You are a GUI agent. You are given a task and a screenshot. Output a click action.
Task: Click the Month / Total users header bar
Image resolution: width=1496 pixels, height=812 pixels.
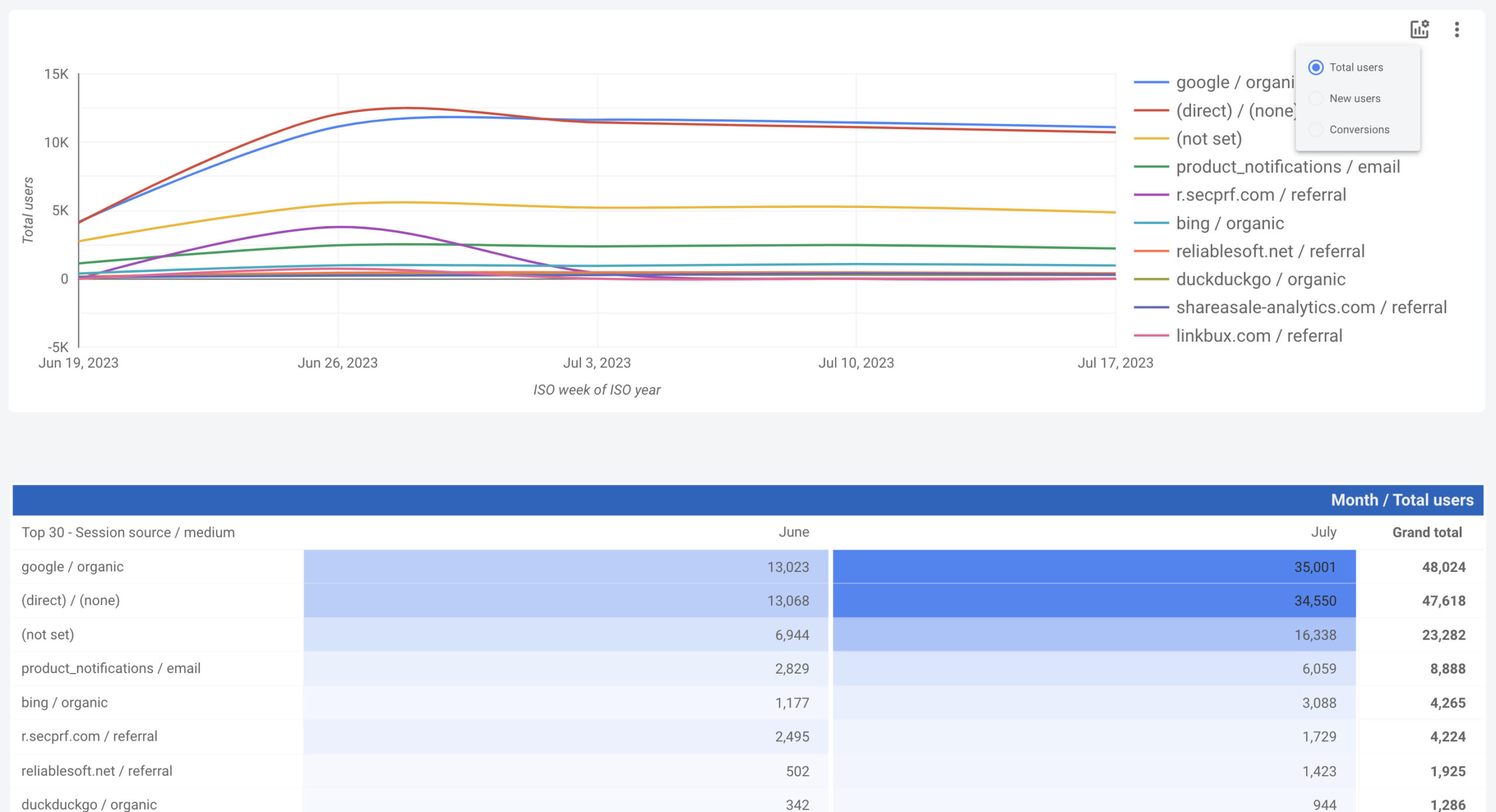[1401, 500]
